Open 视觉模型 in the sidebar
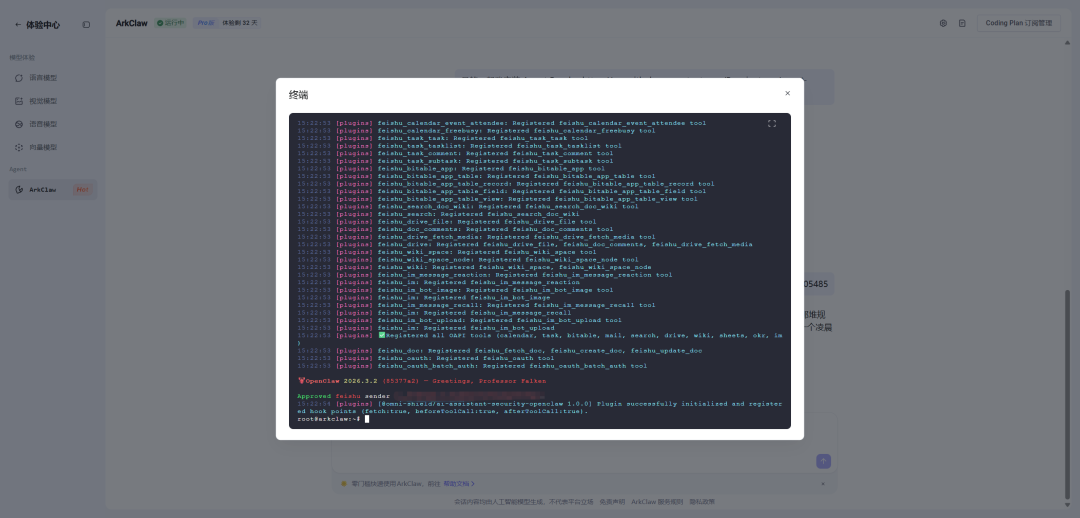The height and width of the screenshot is (518, 1080). coord(53,101)
